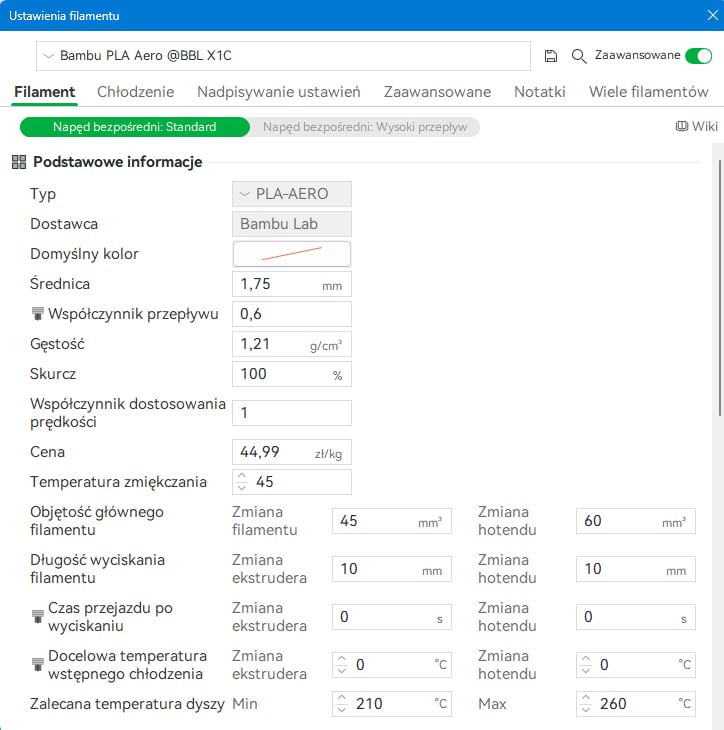Select Napęd bezpośredni: Standard option
724x730 pixels.
135,127
